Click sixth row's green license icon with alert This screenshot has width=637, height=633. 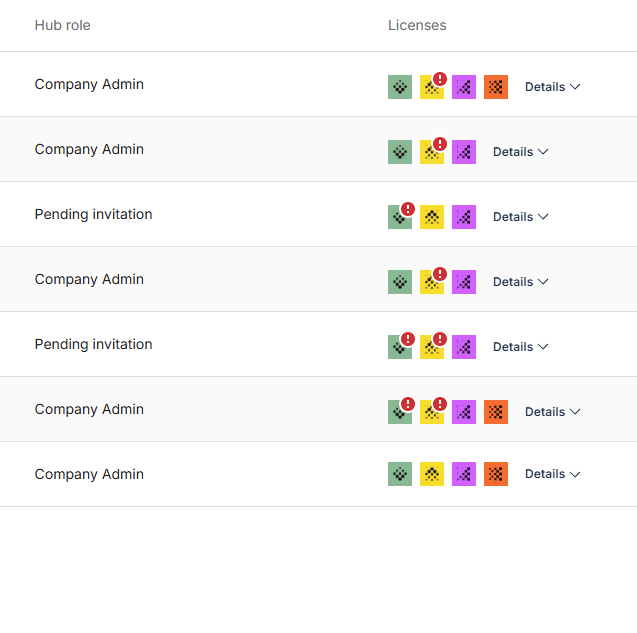point(400,412)
